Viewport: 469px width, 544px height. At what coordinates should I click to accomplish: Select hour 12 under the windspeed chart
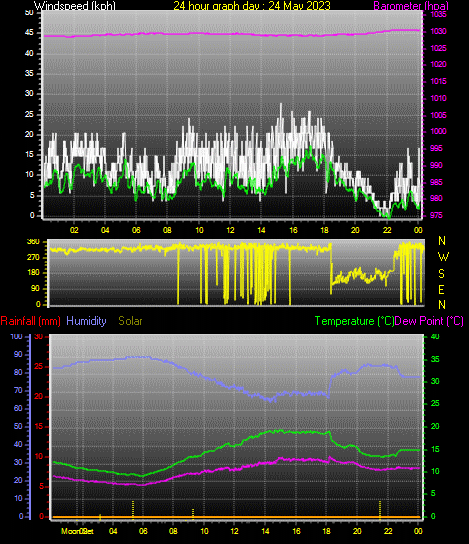tap(230, 230)
